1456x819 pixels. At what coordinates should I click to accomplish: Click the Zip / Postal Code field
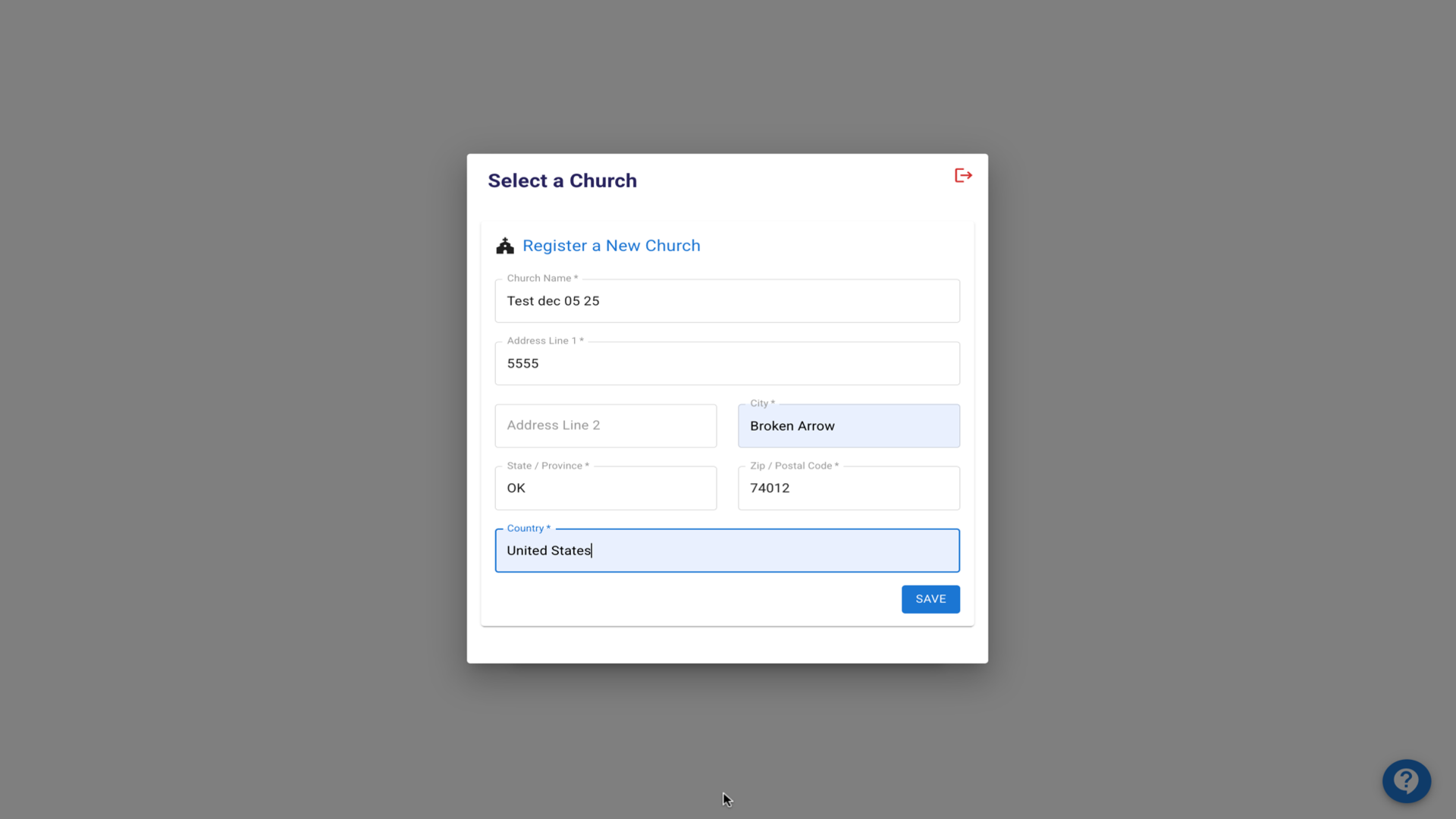[848, 488]
